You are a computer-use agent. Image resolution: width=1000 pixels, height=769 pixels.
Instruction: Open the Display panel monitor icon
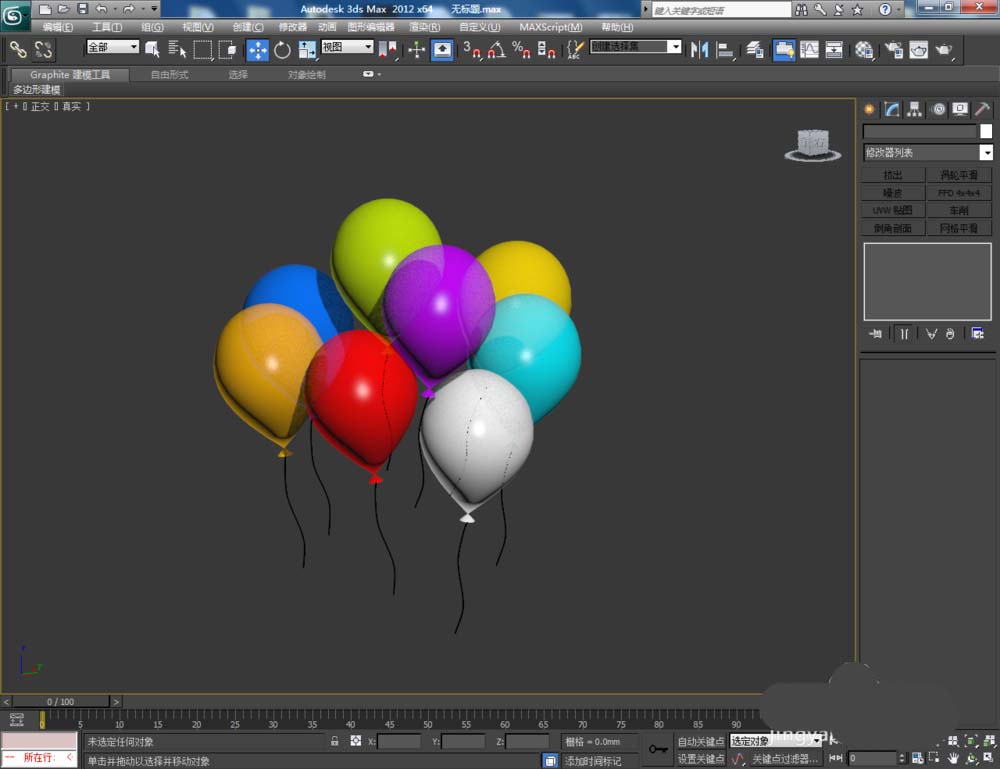(x=960, y=109)
